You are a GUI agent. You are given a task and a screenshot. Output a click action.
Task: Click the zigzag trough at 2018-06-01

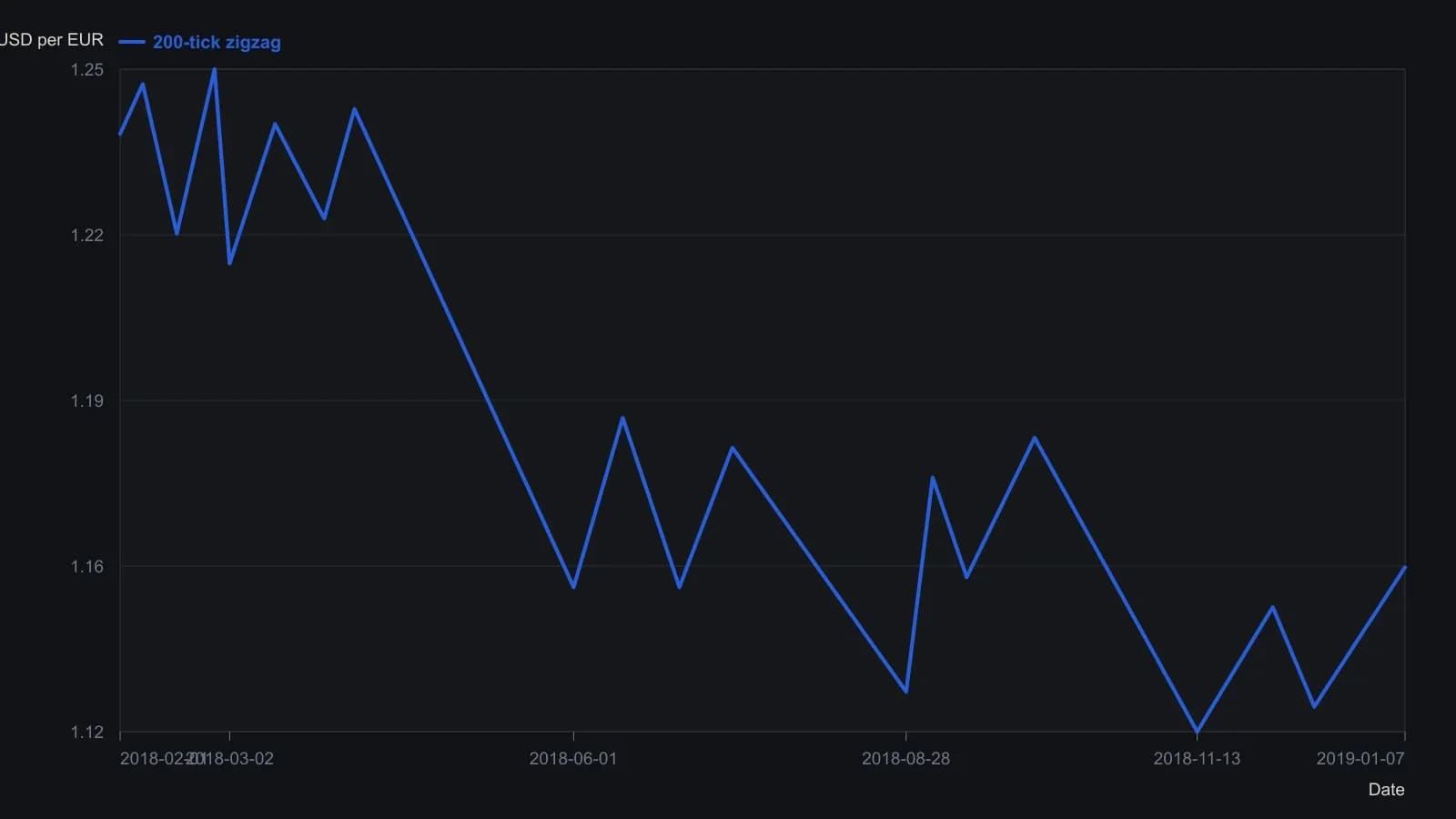tap(573, 587)
